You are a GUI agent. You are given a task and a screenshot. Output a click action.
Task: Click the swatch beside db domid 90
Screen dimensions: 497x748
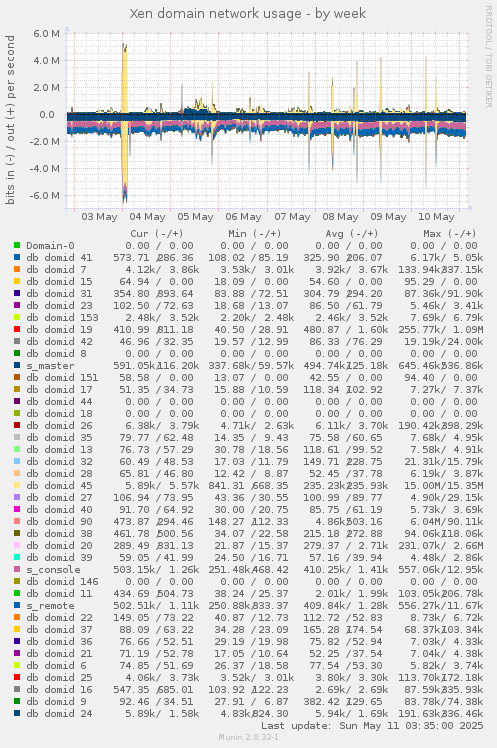pos(17,521)
